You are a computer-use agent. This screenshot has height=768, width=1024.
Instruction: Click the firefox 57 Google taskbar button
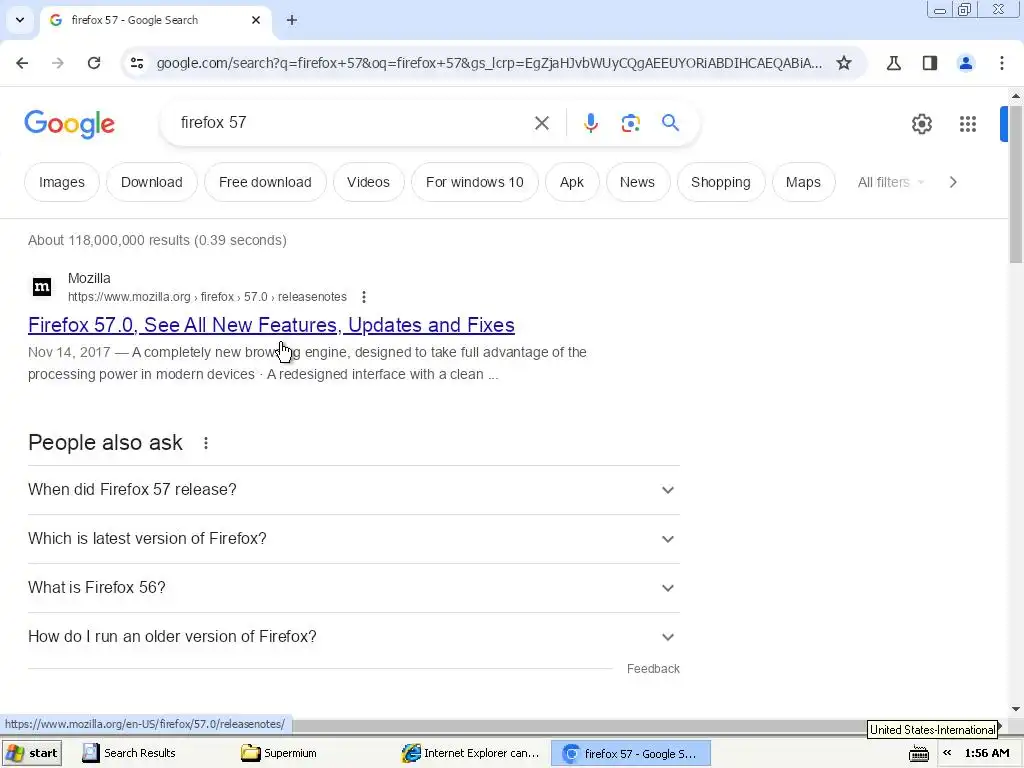pyautogui.click(x=631, y=753)
